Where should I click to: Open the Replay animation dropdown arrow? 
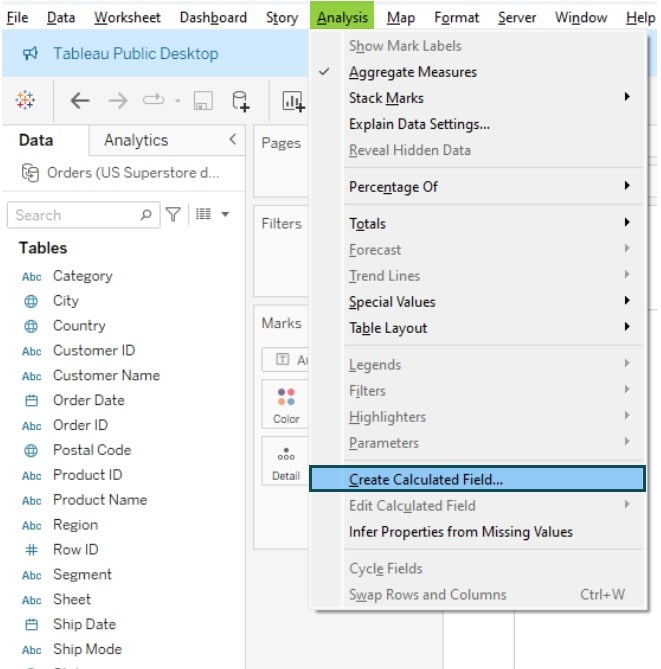click(178, 101)
